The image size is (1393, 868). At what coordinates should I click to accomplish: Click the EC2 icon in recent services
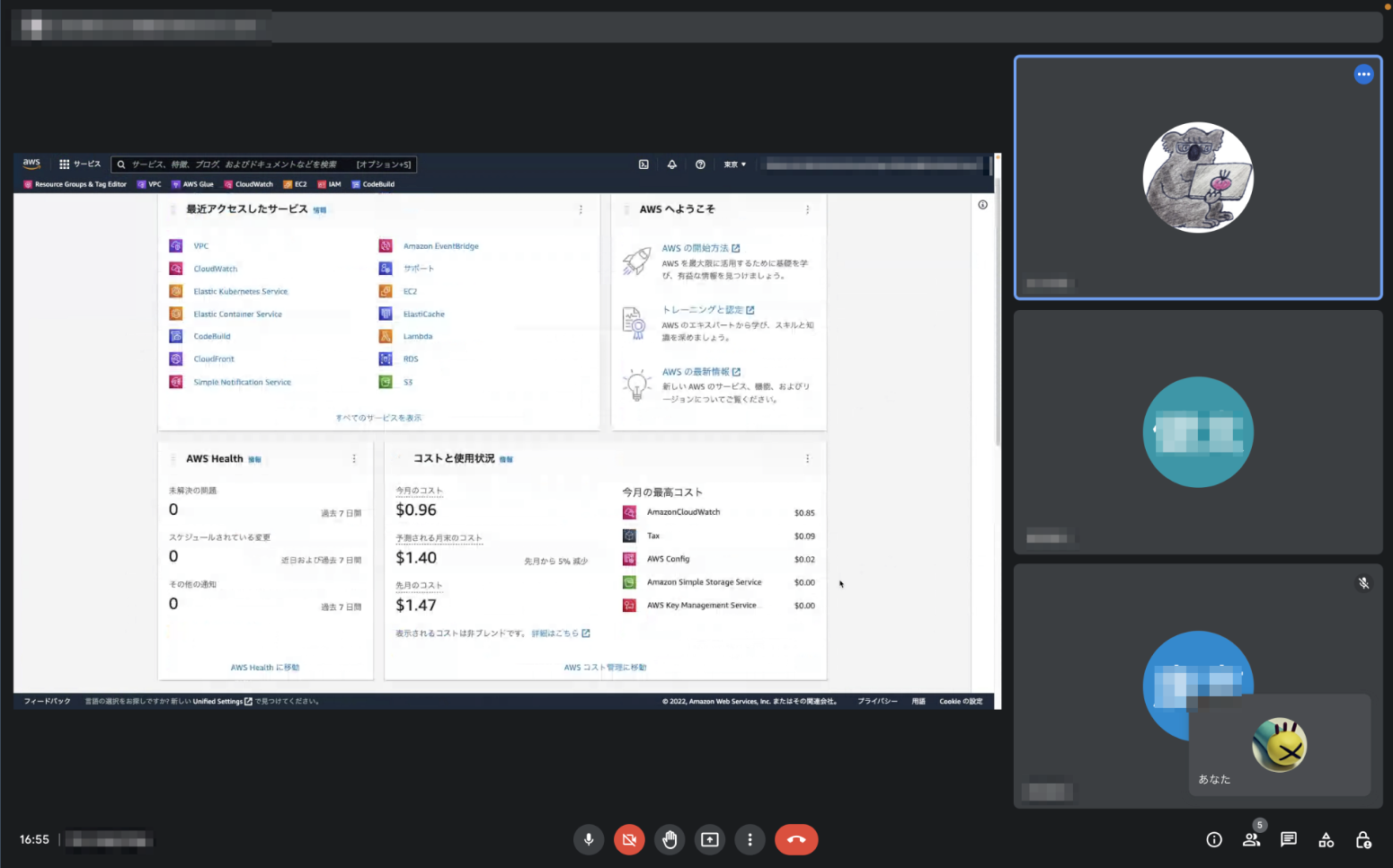coord(386,291)
